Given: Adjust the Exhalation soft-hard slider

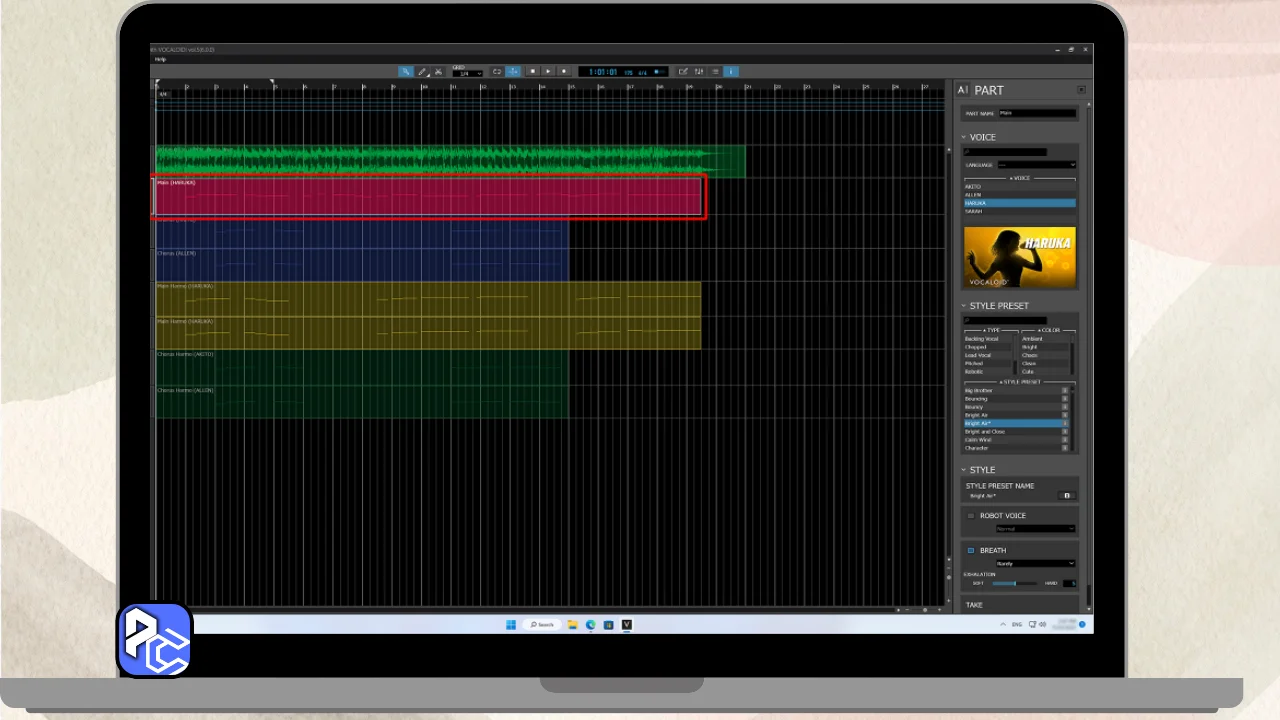Looking at the screenshot, I should pyautogui.click(x=1016, y=583).
